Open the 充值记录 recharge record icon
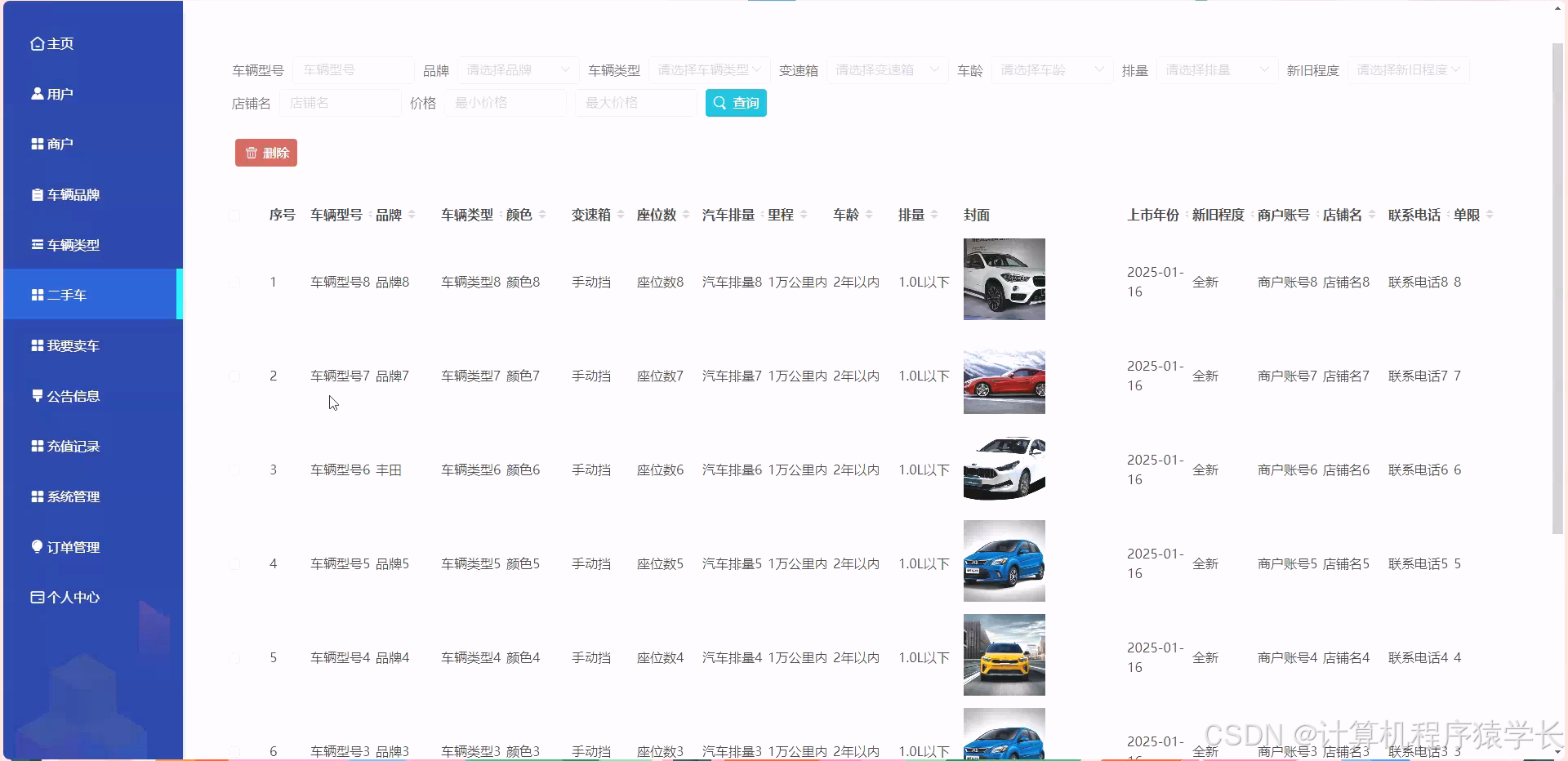Image resolution: width=1568 pixels, height=761 pixels. click(x=36, y=446)
